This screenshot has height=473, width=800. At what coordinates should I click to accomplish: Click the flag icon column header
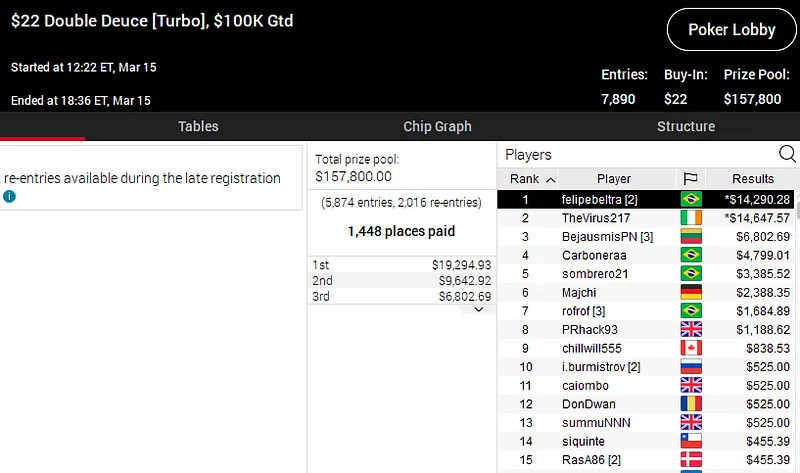(x=690, y=179)
